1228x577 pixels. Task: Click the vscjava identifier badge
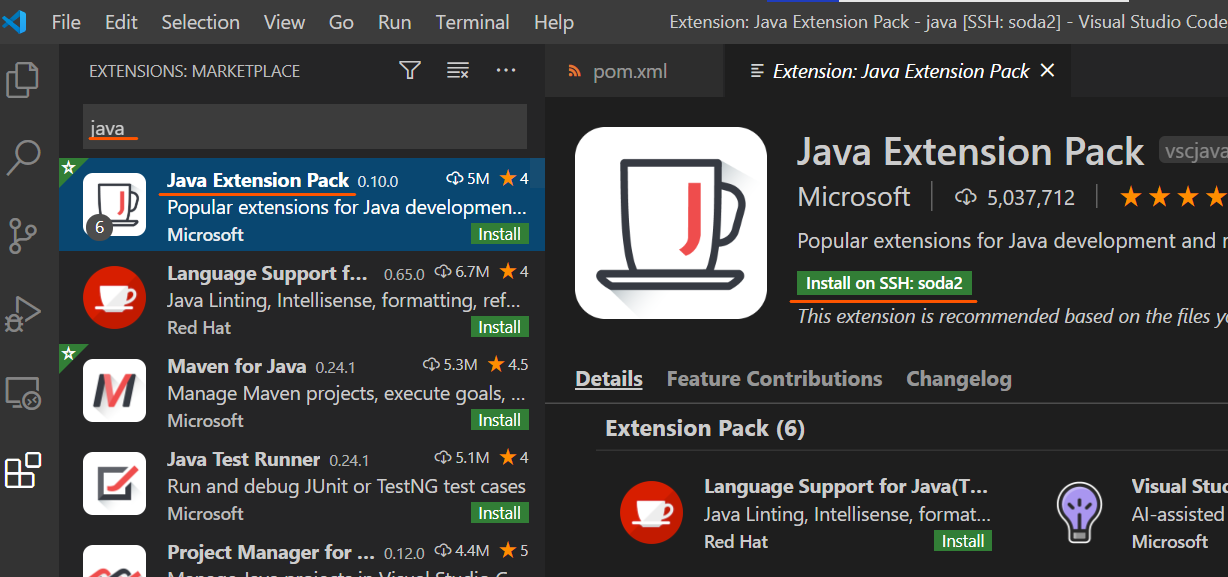tap(1193, 151)
